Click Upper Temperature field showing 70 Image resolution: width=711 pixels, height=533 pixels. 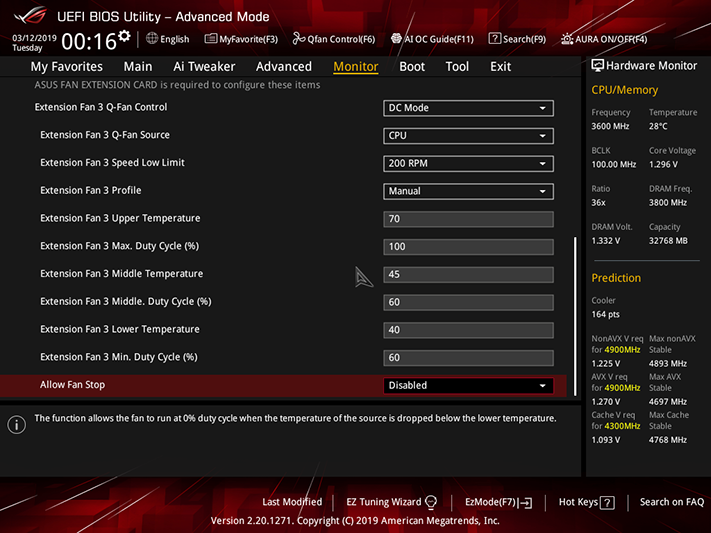[x=468, y=219]
